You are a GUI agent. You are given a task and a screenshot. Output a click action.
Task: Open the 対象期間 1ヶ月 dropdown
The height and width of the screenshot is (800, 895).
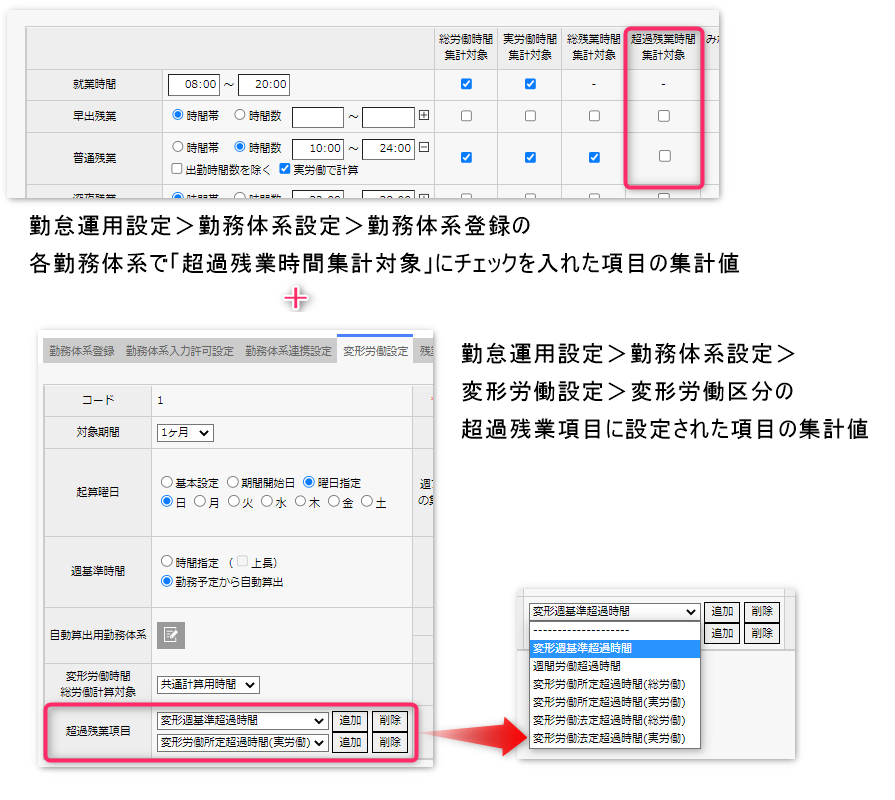[x=185, y=433]
